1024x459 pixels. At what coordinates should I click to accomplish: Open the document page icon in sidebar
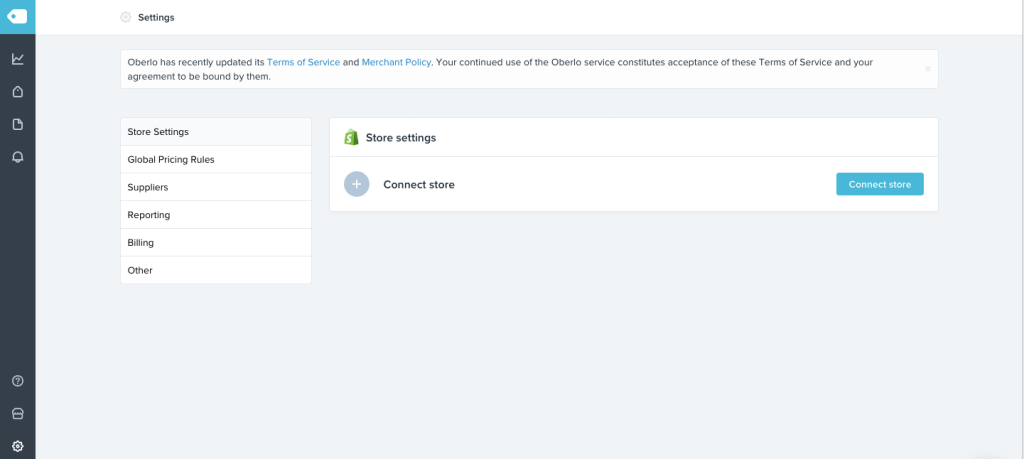(x=18, y=124)
